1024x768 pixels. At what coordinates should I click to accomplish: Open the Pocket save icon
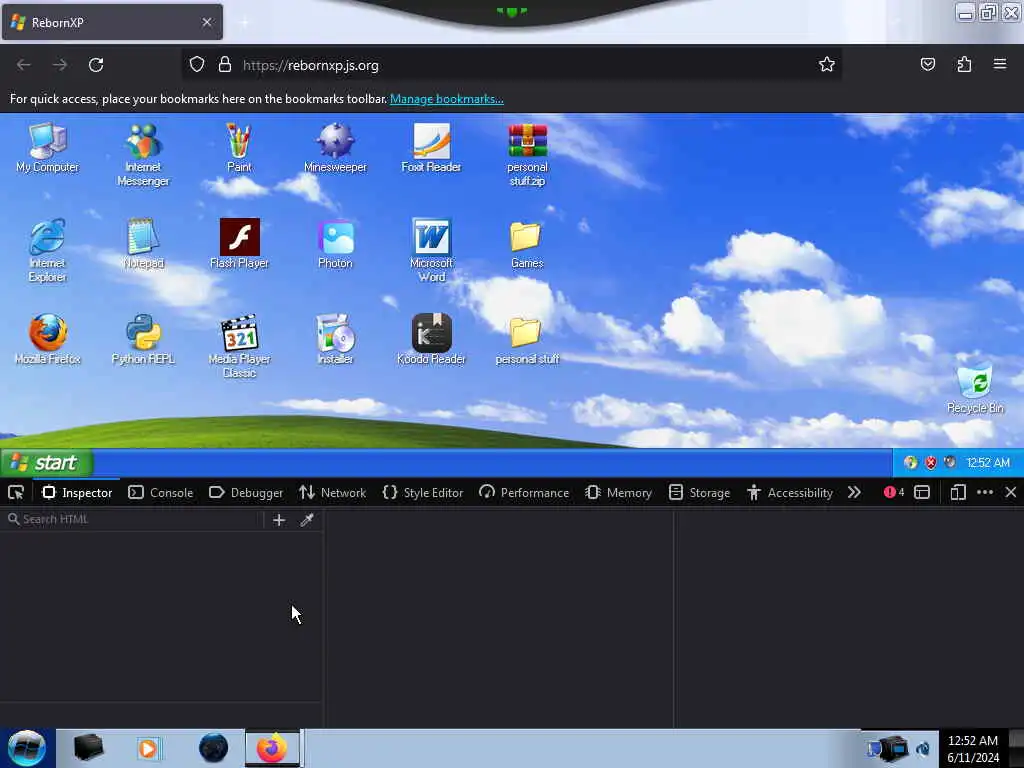[927, 64]
